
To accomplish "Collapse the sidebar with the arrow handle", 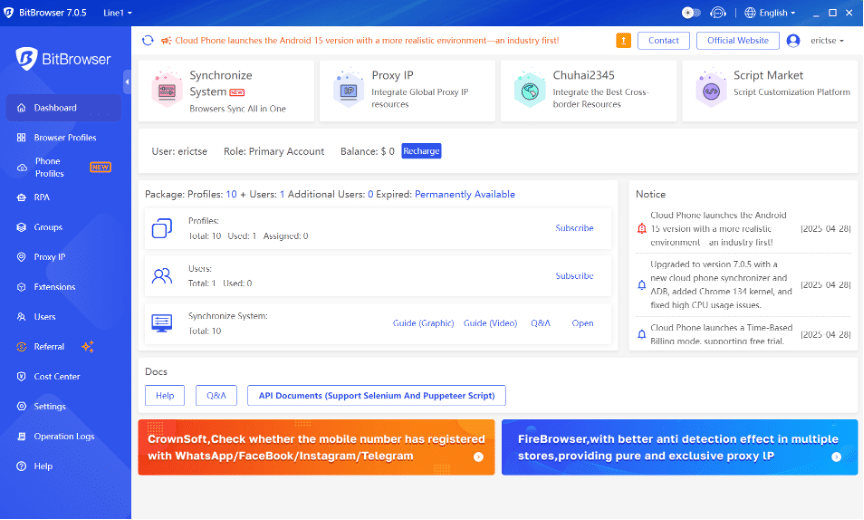I will click(x=127, y=82).
